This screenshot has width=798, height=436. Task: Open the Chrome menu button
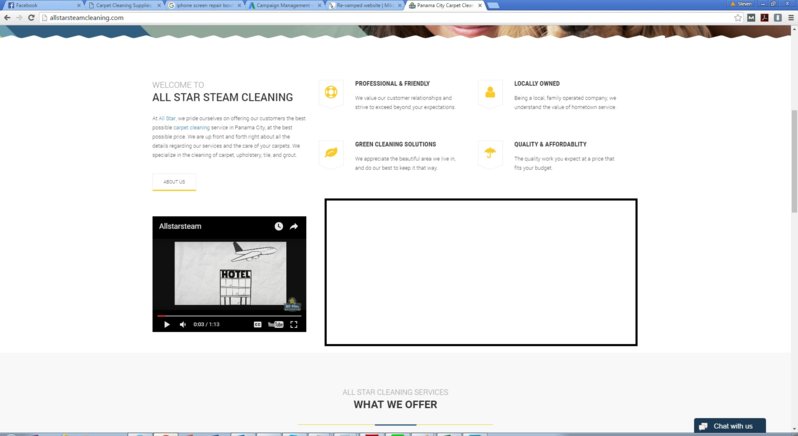pyautogui.click(x=787, y=18)
